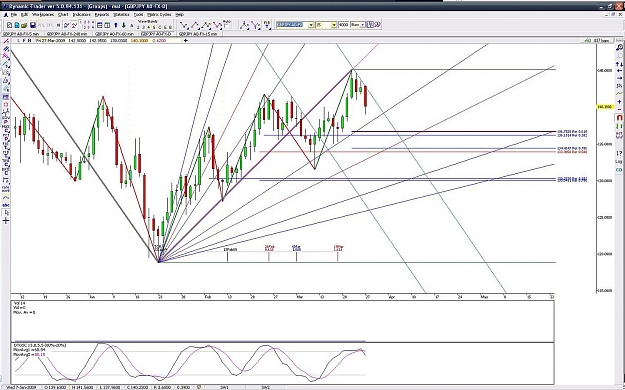Open the Indicators menu

[x=82, y=14]
